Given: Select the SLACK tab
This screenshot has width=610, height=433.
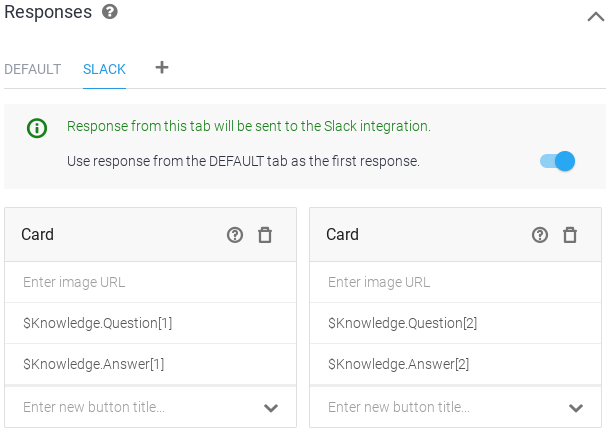Looking at the screenshot, I should click(x=104, y=69).
